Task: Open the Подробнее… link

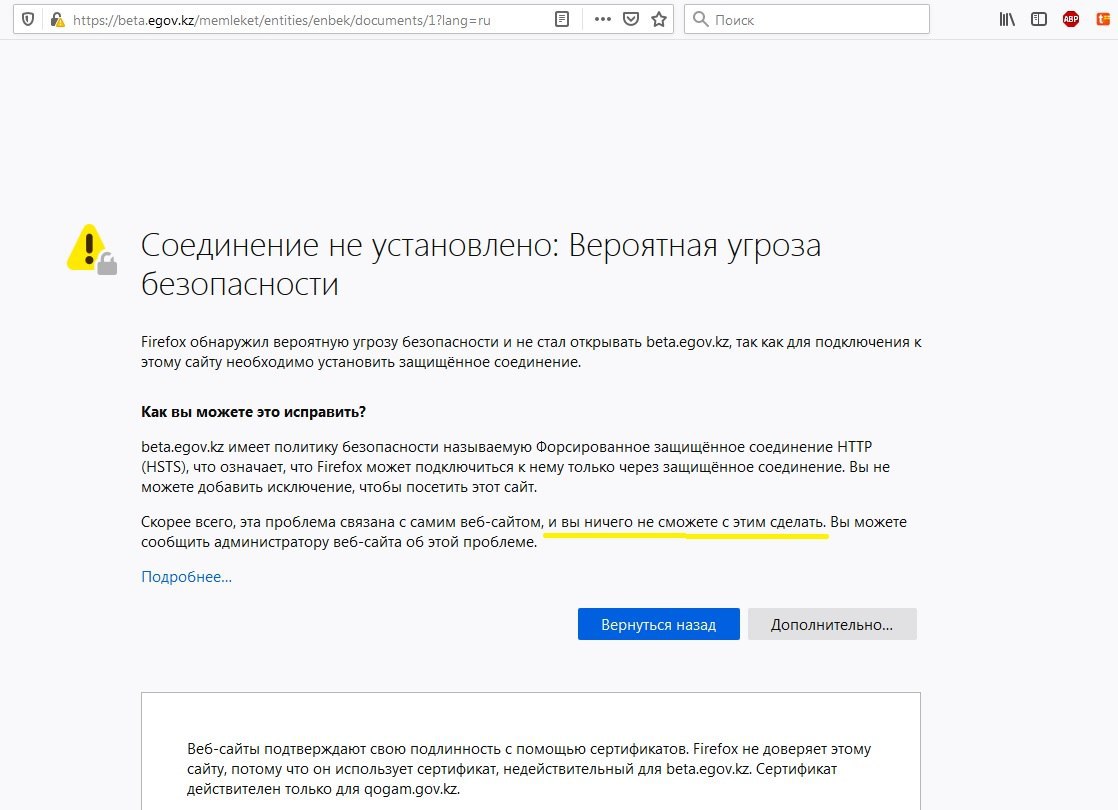Action: click(x=186, y=577)
